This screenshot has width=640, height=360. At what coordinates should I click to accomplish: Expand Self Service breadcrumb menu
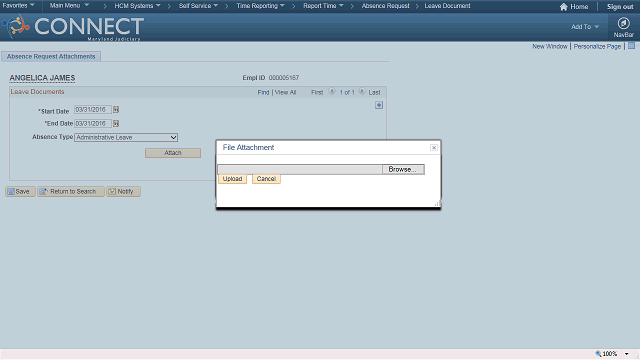click(x=198, y=6)
